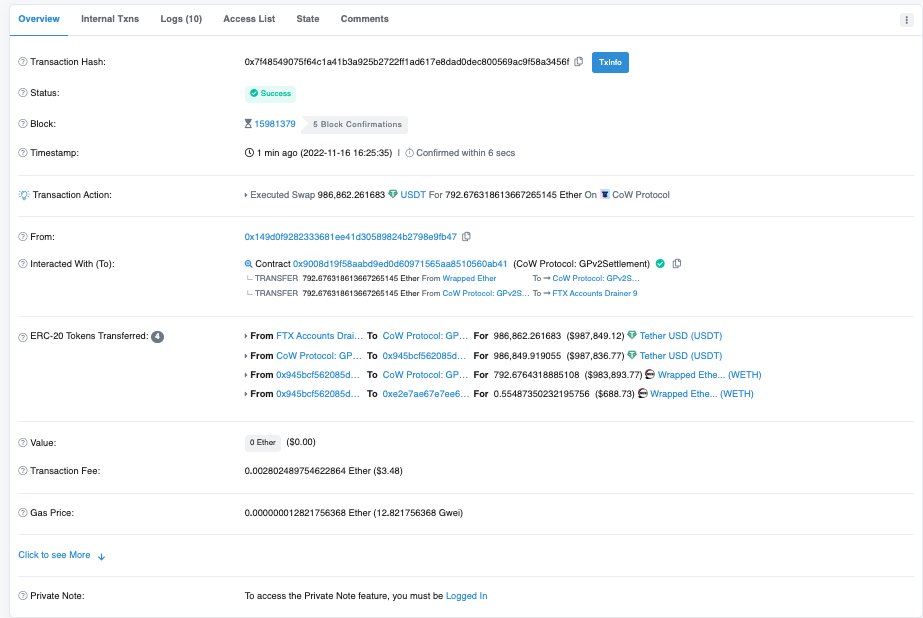This screenshot has width=923, height=618.
Task: Click the hourglass icon beside block number
Action: (248, 124)
